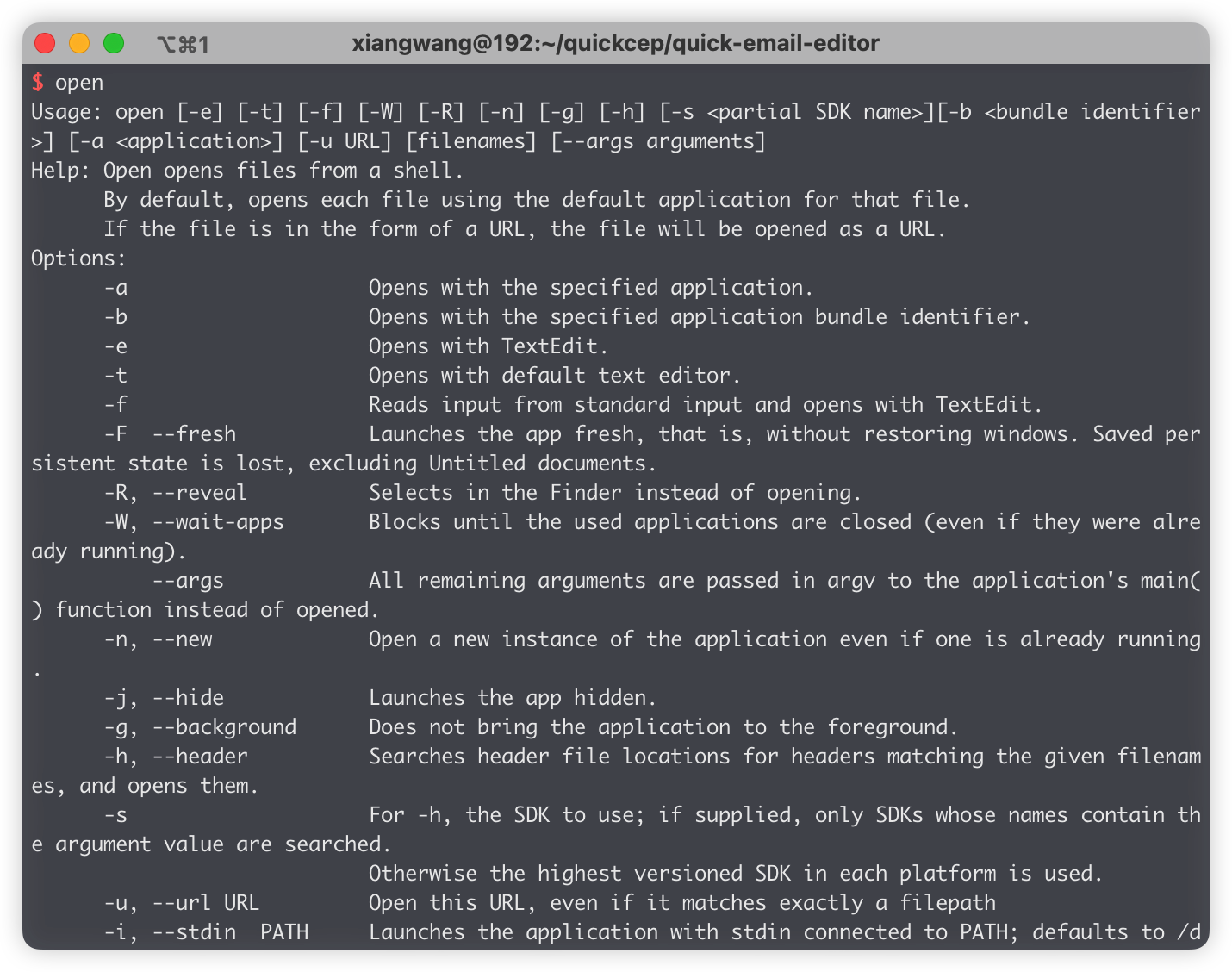Click 'Open this URL, even if' description
The height and width of the screenshot is (972, 1232).
[x=681, y=903]
